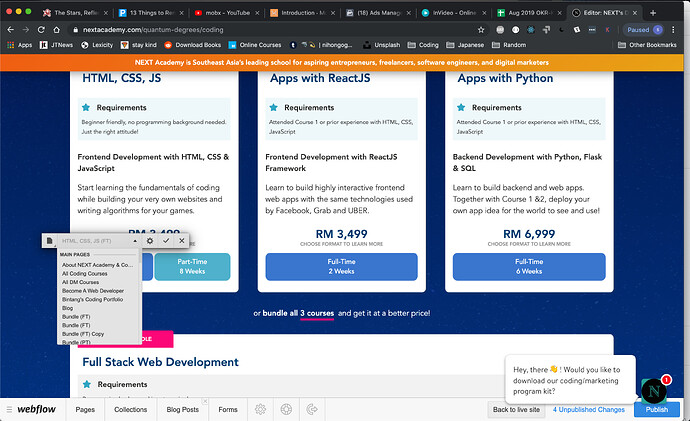
Task: Select All DM Courses from page list
Action: point(81,282)
